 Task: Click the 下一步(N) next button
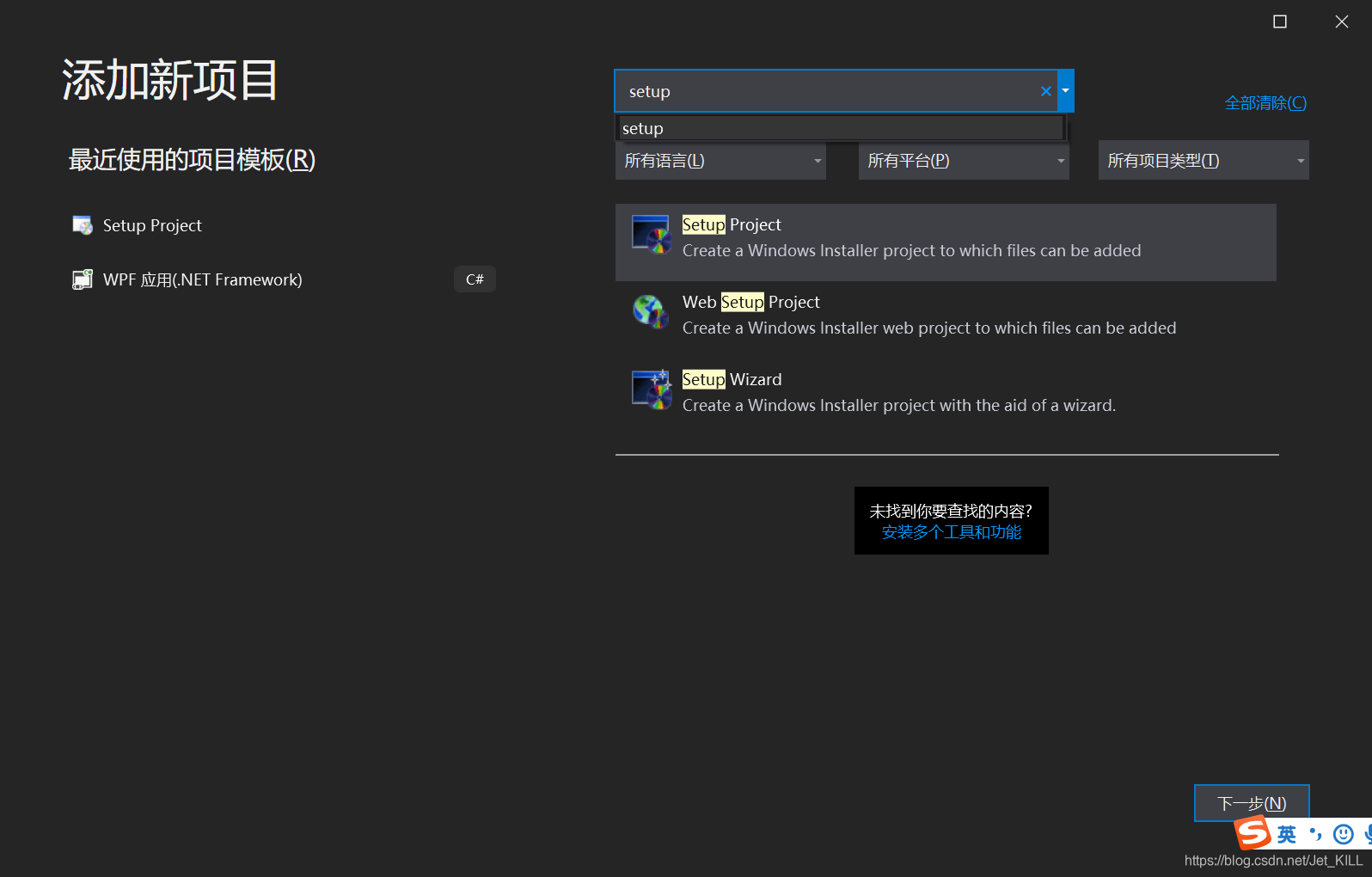(1252, 803)
